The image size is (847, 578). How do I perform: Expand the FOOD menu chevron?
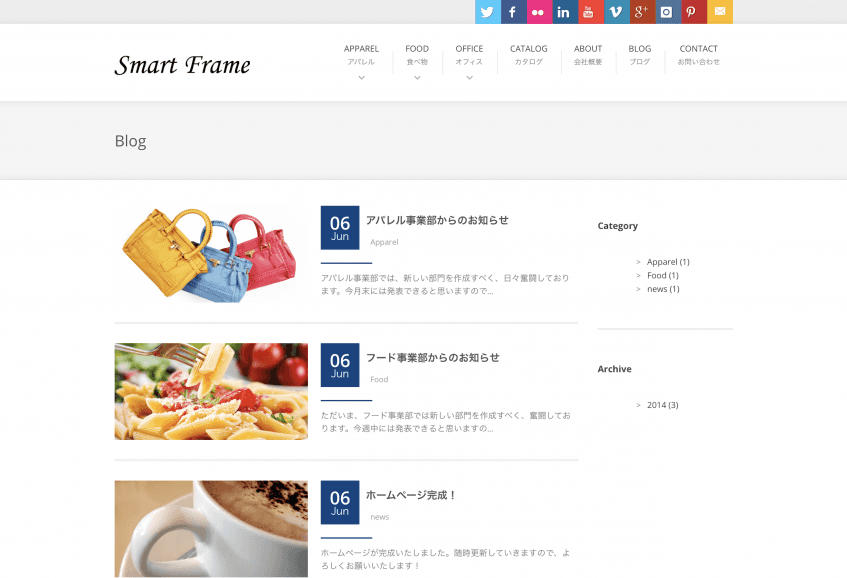[417, 78]
